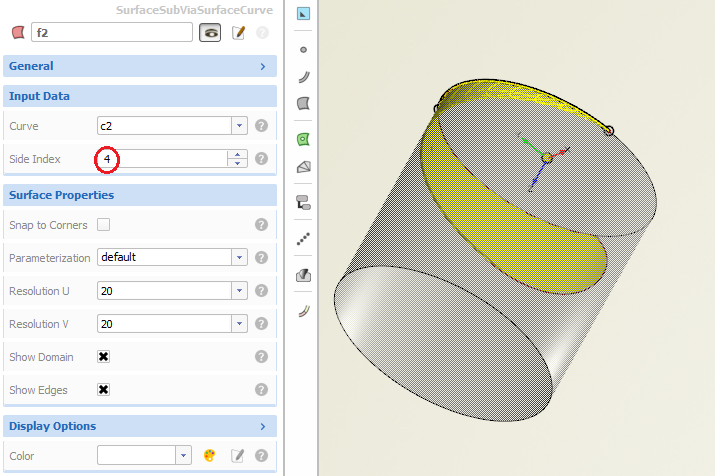715x476 pixels.
Task: Click the Surface Properties section header
Action: click(x=140, y=195)
